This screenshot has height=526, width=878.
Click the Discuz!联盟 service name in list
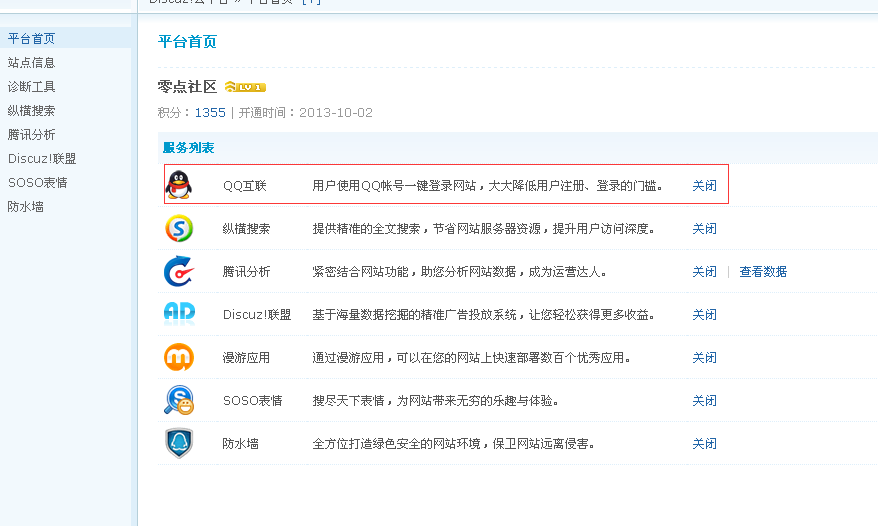tap(257, 315)
